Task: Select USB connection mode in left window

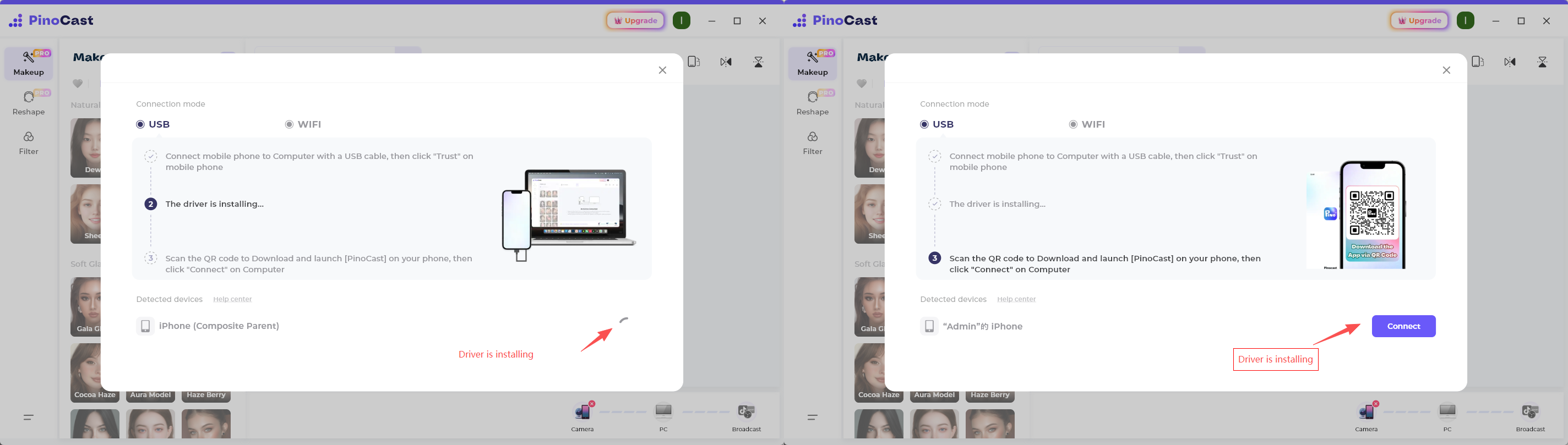Action: coord(153,124)
